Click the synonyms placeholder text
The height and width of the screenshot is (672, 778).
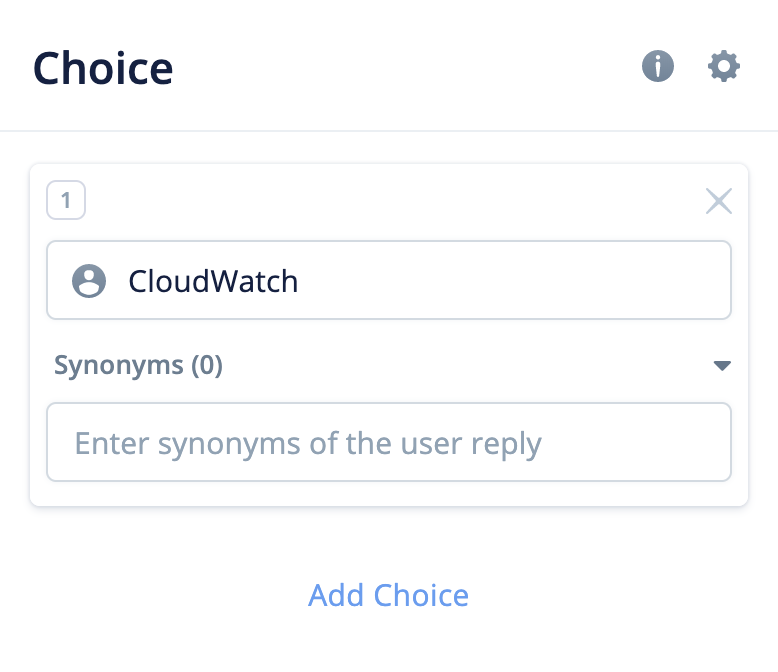tap(308, 443)
